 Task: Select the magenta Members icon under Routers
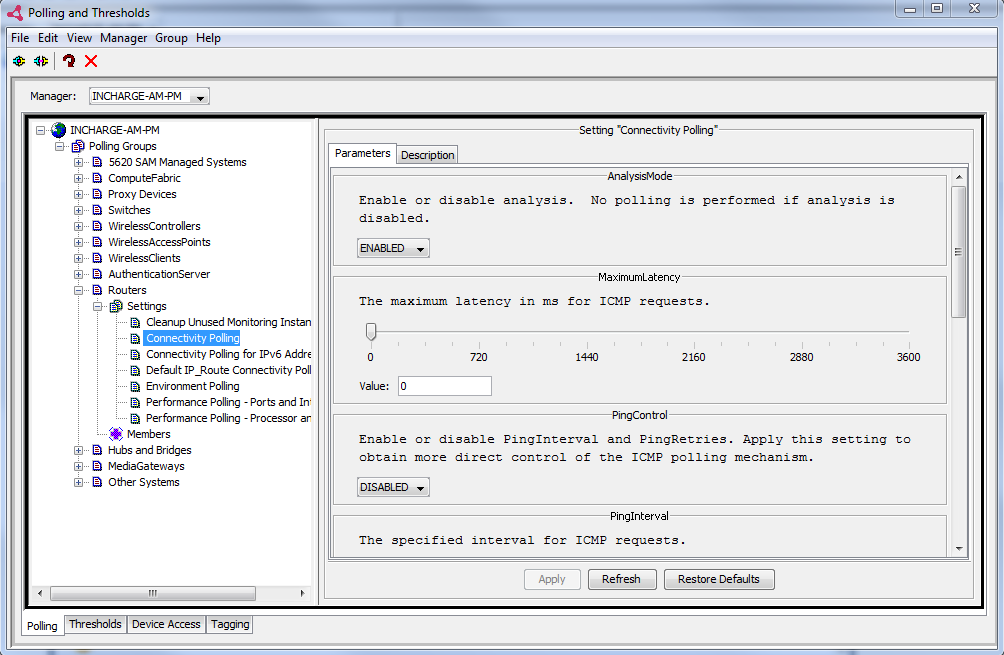116,434
